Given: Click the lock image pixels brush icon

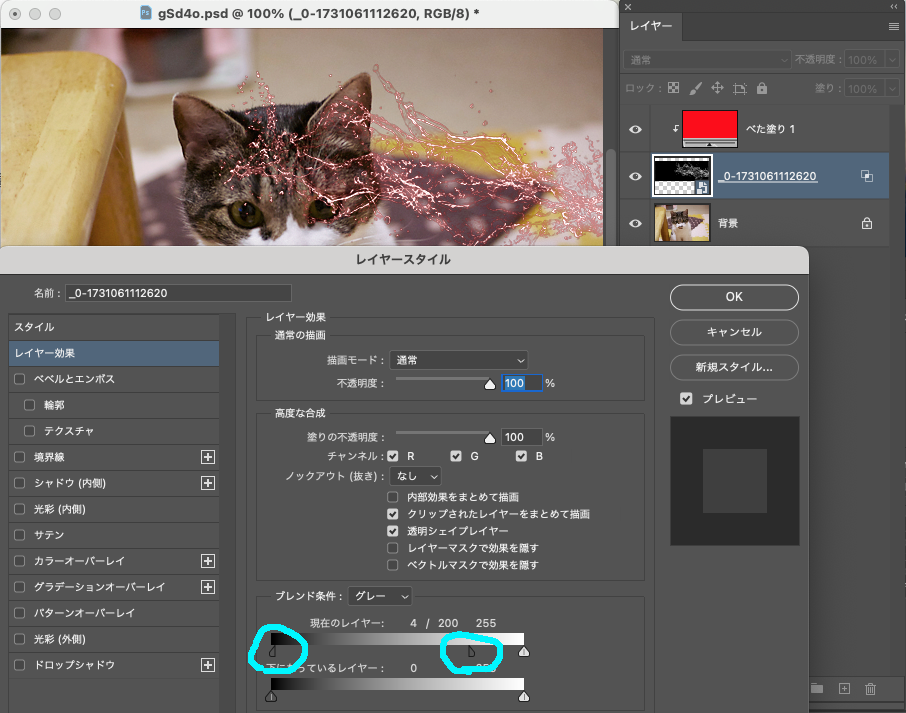Looking at the screenshot, I should click(693, 88).
